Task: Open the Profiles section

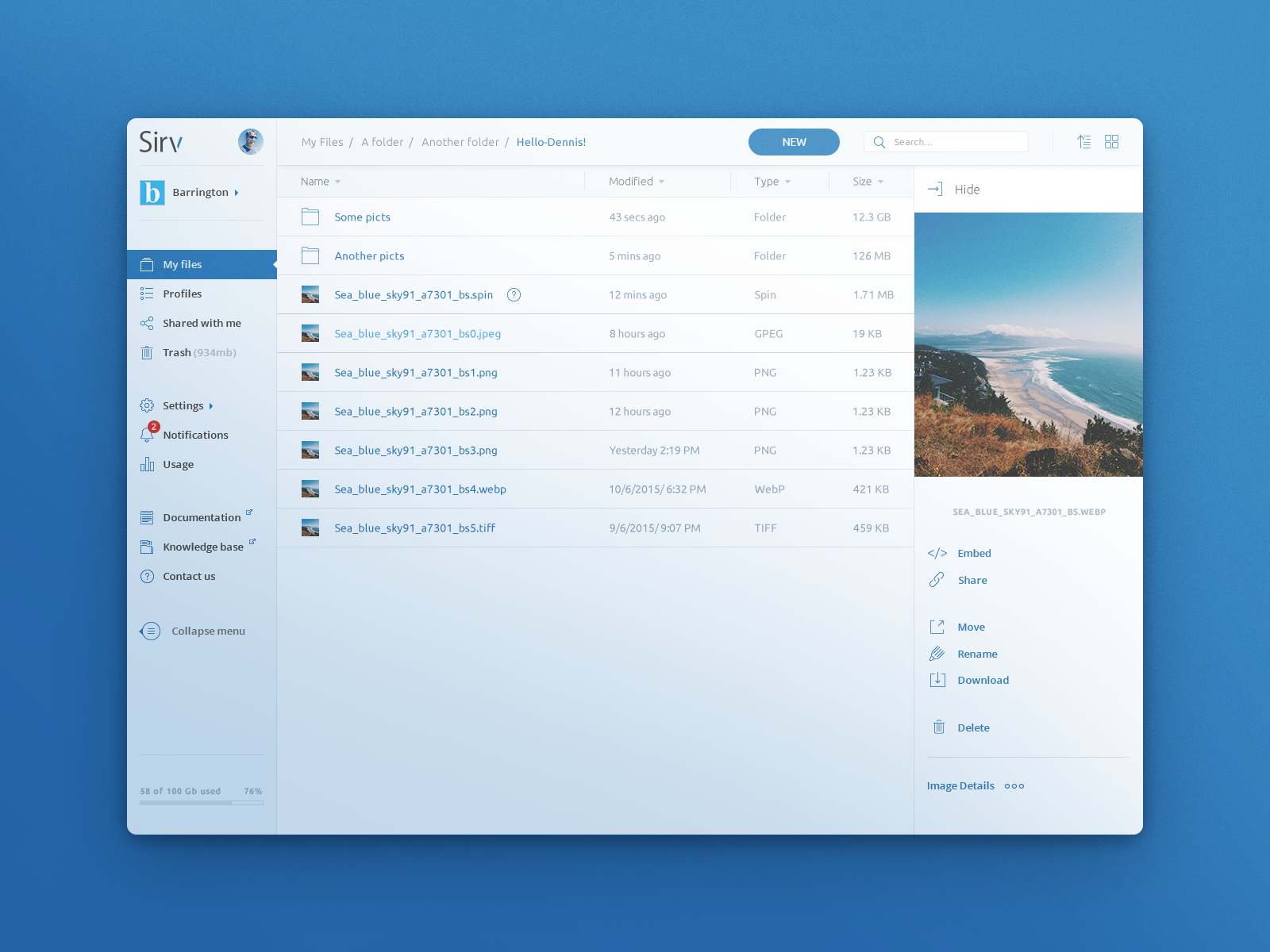Action: pos(182,294)
